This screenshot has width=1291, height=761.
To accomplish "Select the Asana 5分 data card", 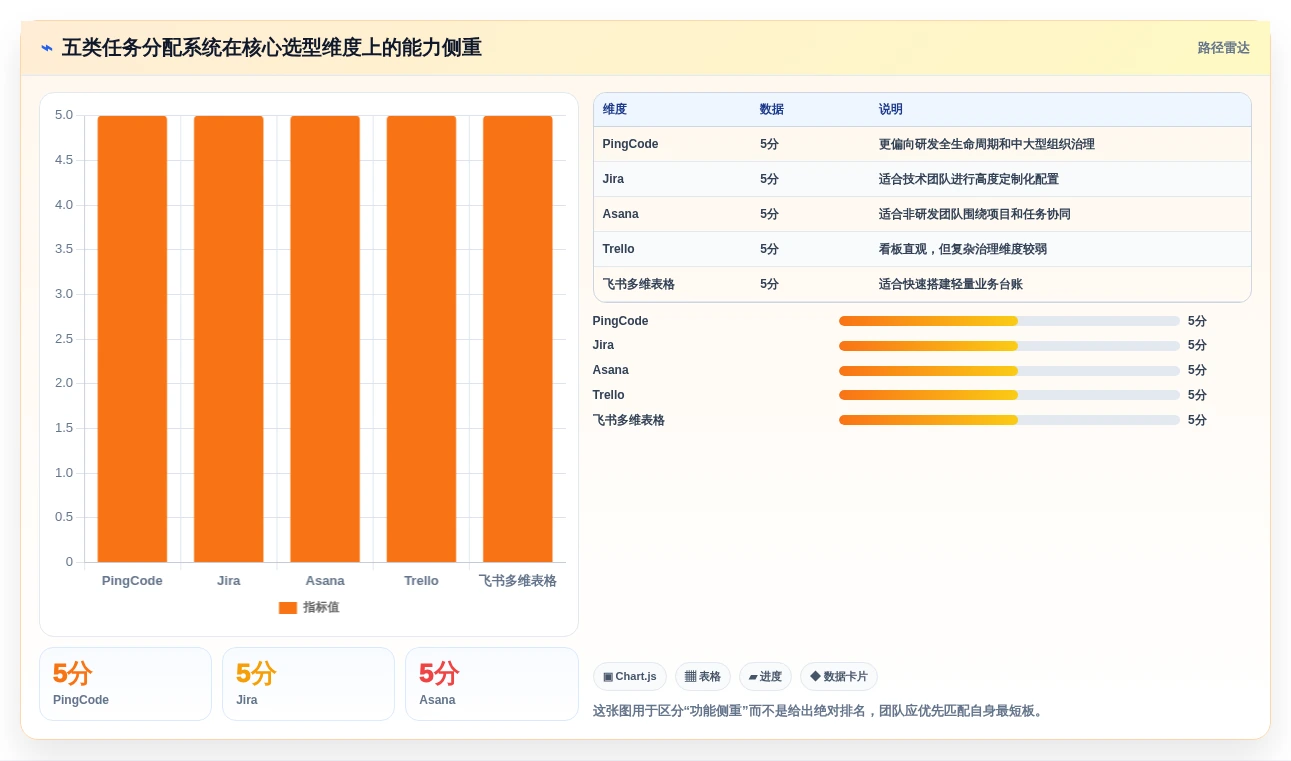I will coord(492,684).
